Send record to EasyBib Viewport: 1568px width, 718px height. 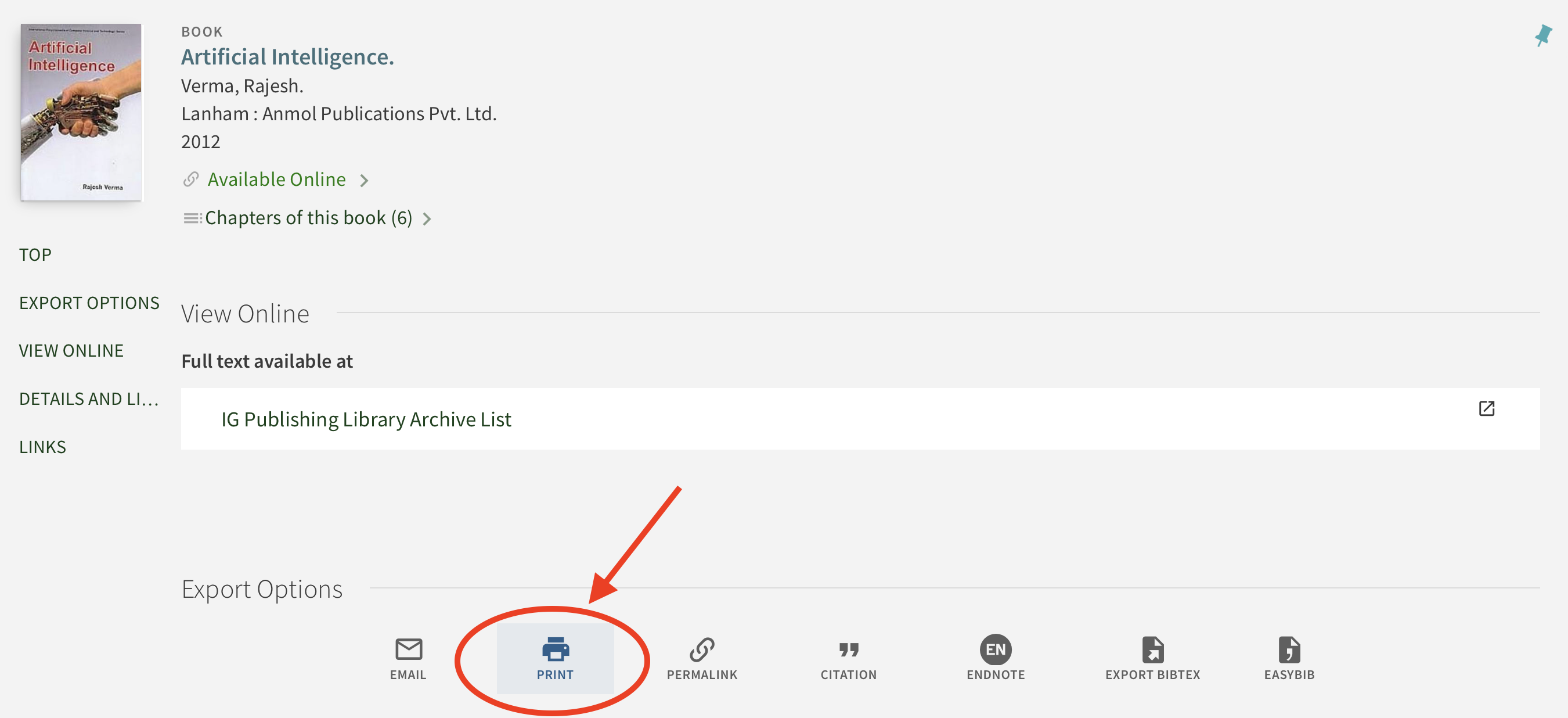[x=1289, y=649]
